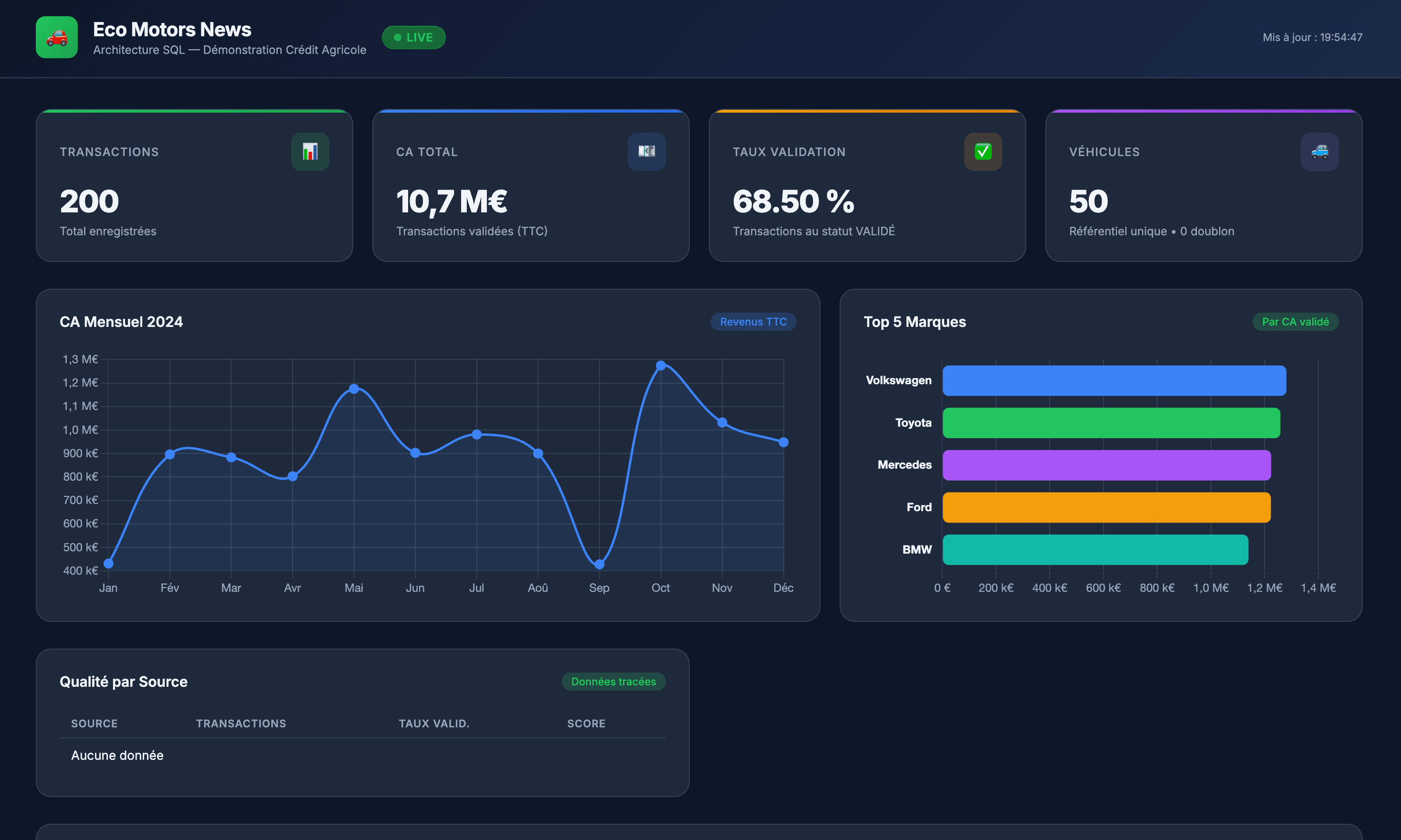
Task: Click the TAUX VALID. column header
Action: [433, 724]
